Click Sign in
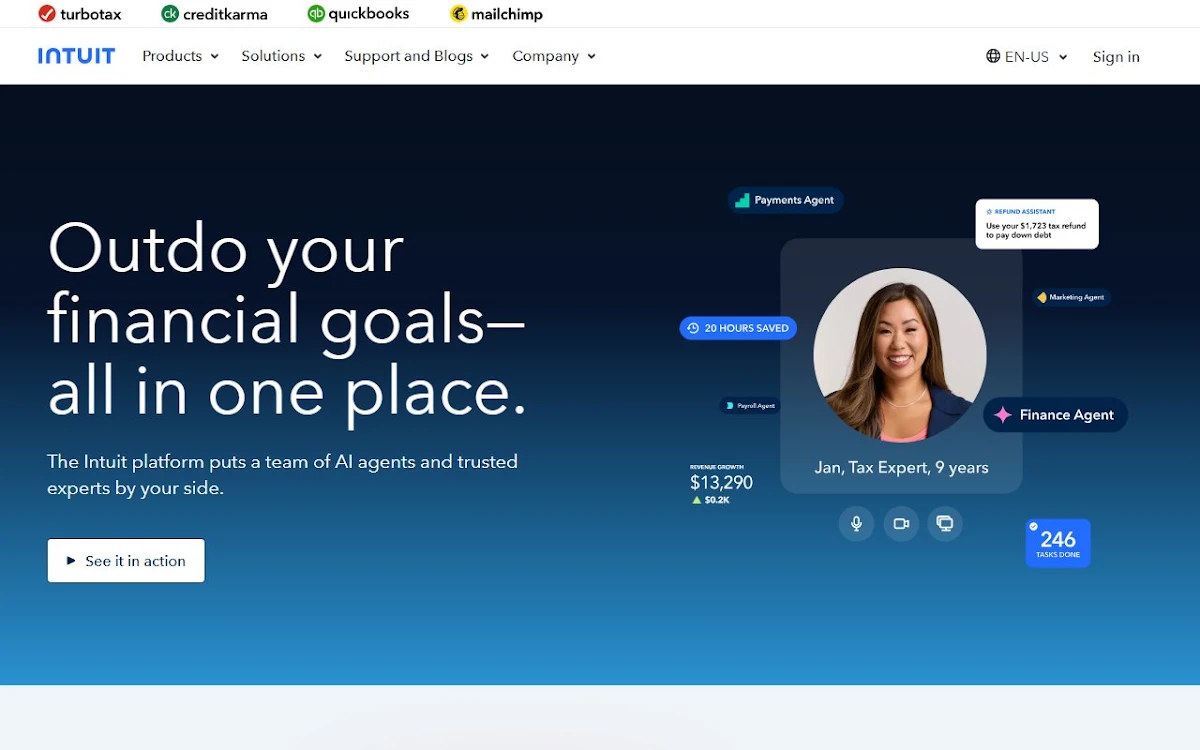1200x750 pixels. click(1116, 57)
